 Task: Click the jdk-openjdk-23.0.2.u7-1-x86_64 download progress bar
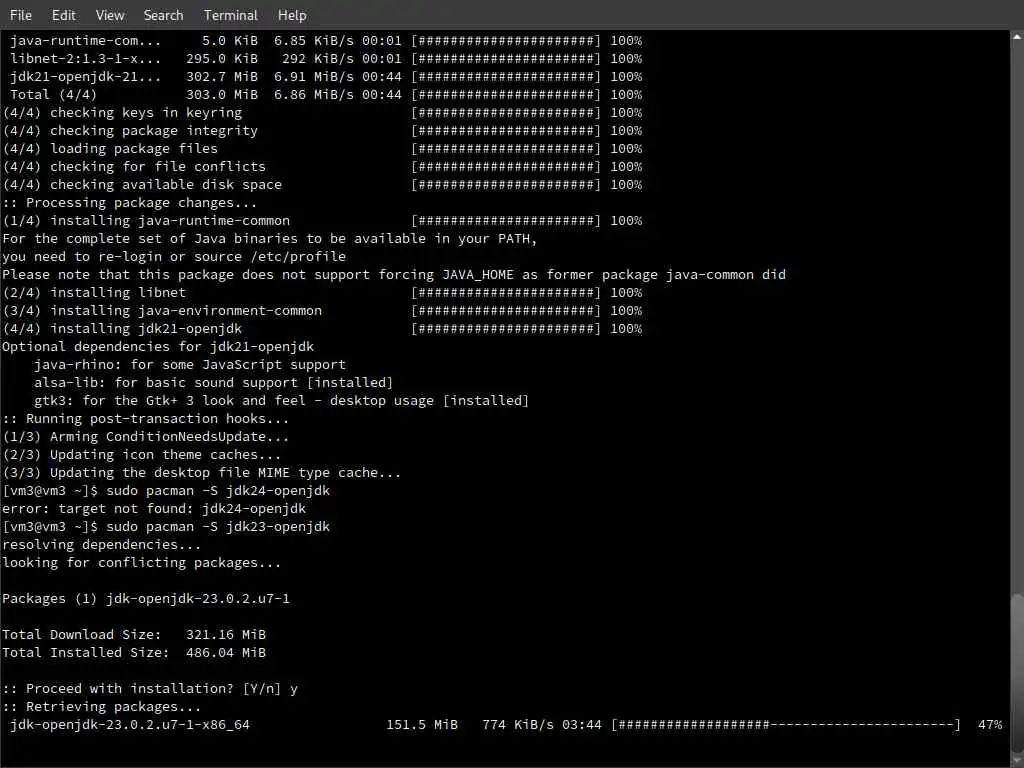[x=786, y=725]
